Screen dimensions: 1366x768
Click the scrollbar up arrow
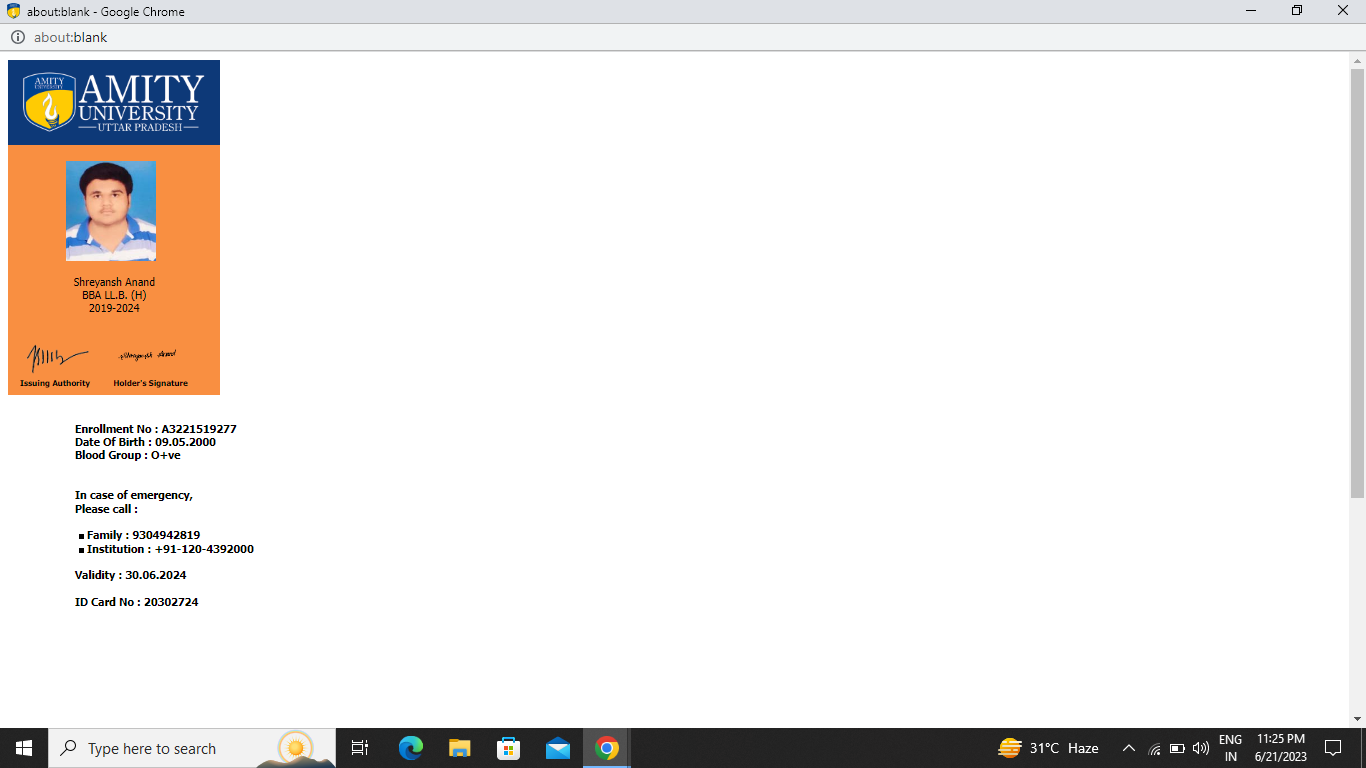(1357, 59)
